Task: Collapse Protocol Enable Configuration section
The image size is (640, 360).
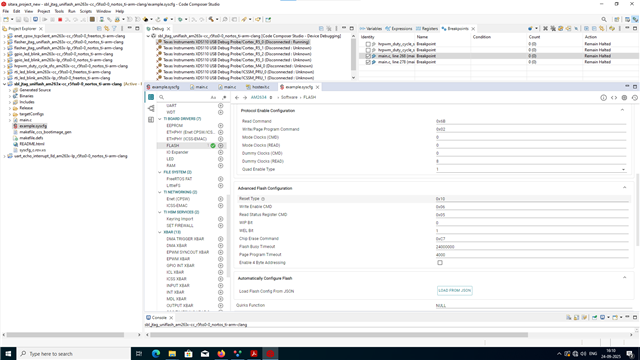Action: coord(622,110)
